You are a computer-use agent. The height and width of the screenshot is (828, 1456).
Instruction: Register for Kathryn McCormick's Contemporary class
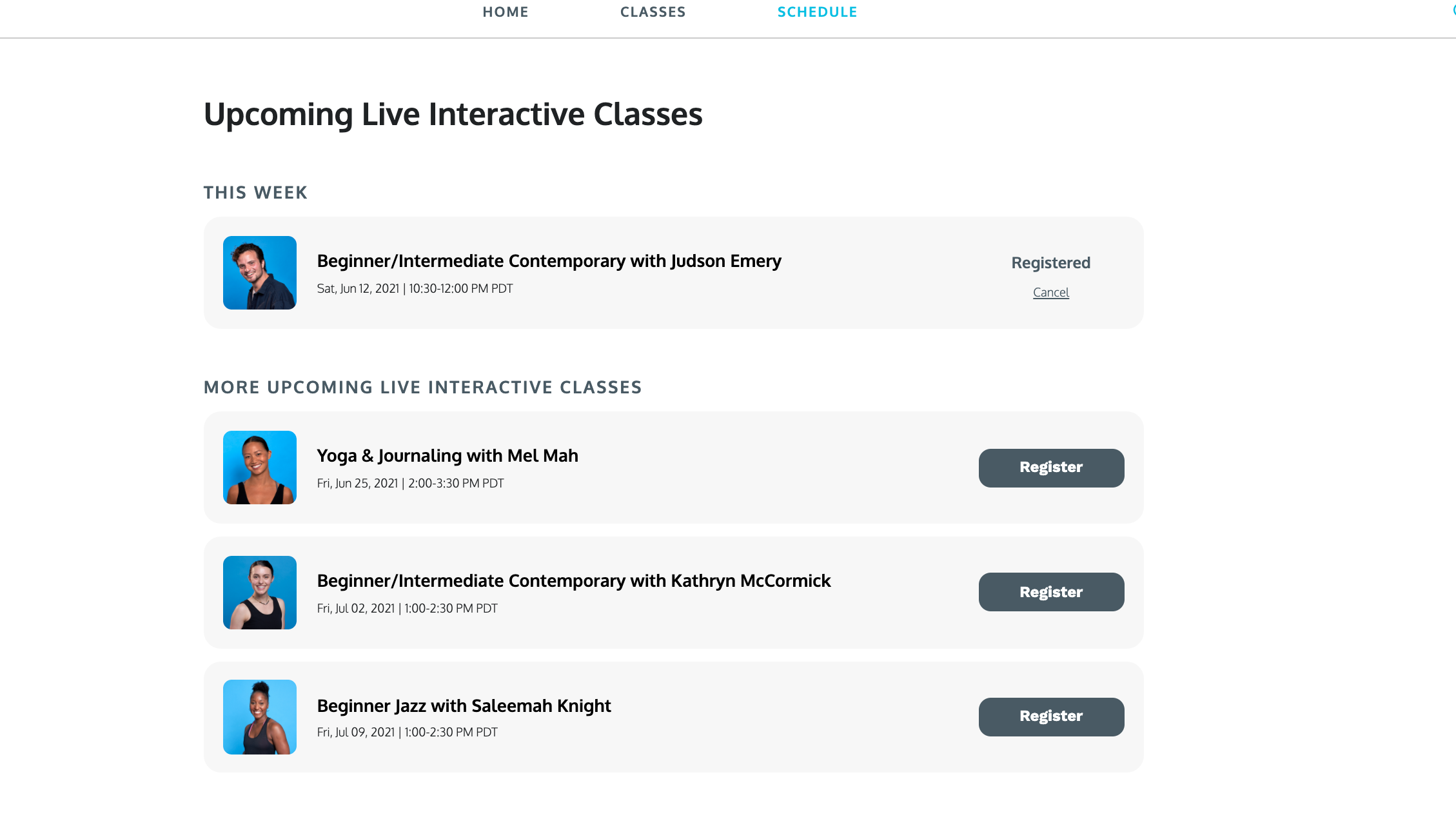pyautogui.click(x=1050, y=591)
